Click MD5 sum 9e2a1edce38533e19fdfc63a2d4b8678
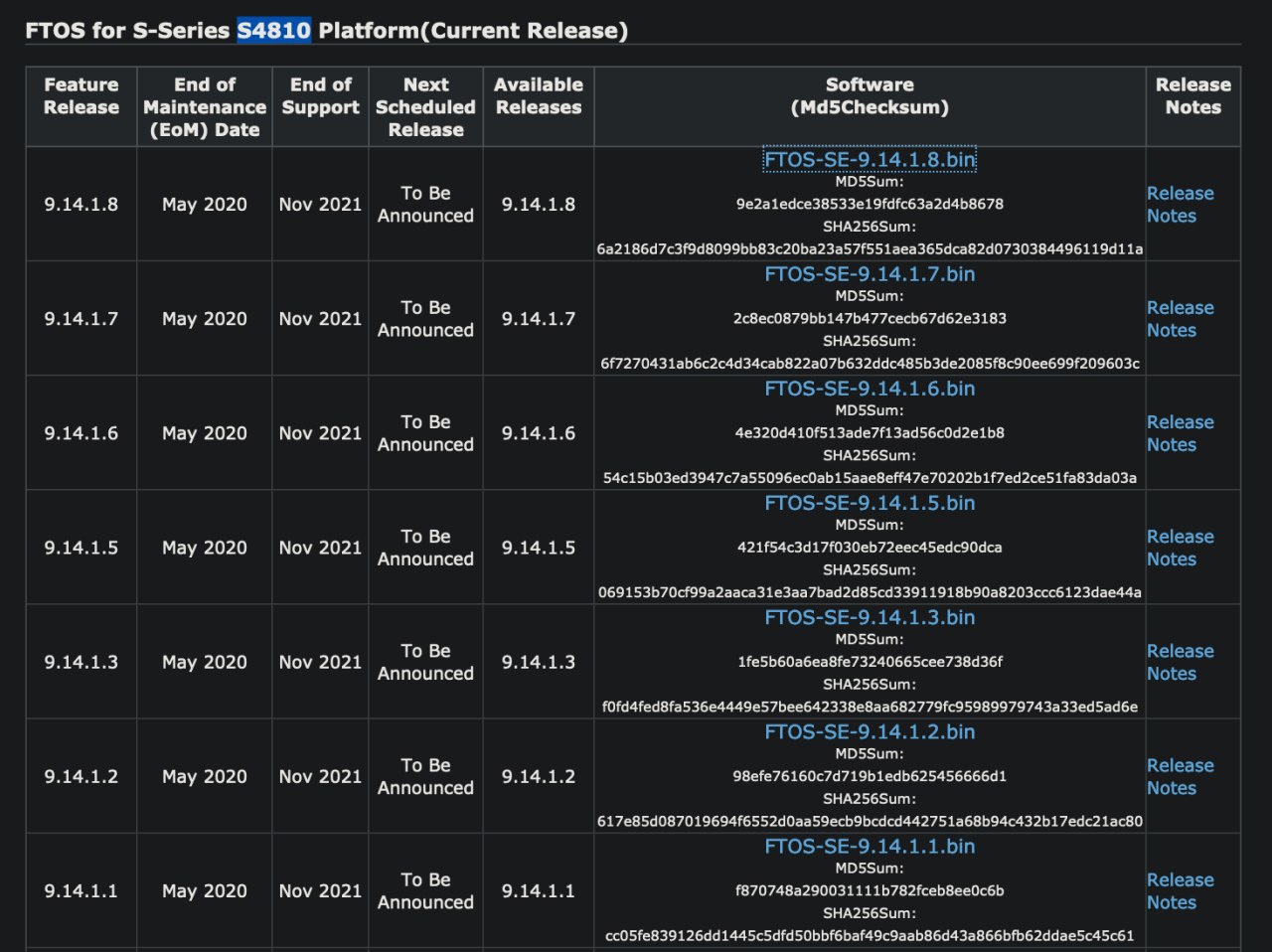 coord(870,204)
